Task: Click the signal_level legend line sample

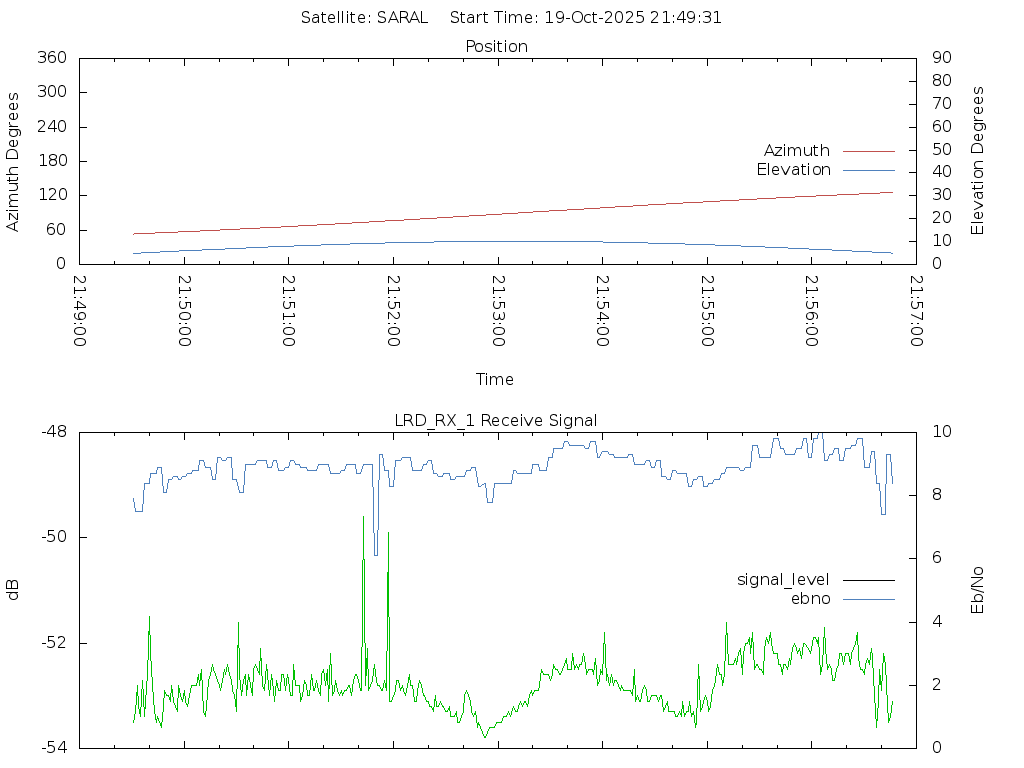Action: (x=868, y=580)
